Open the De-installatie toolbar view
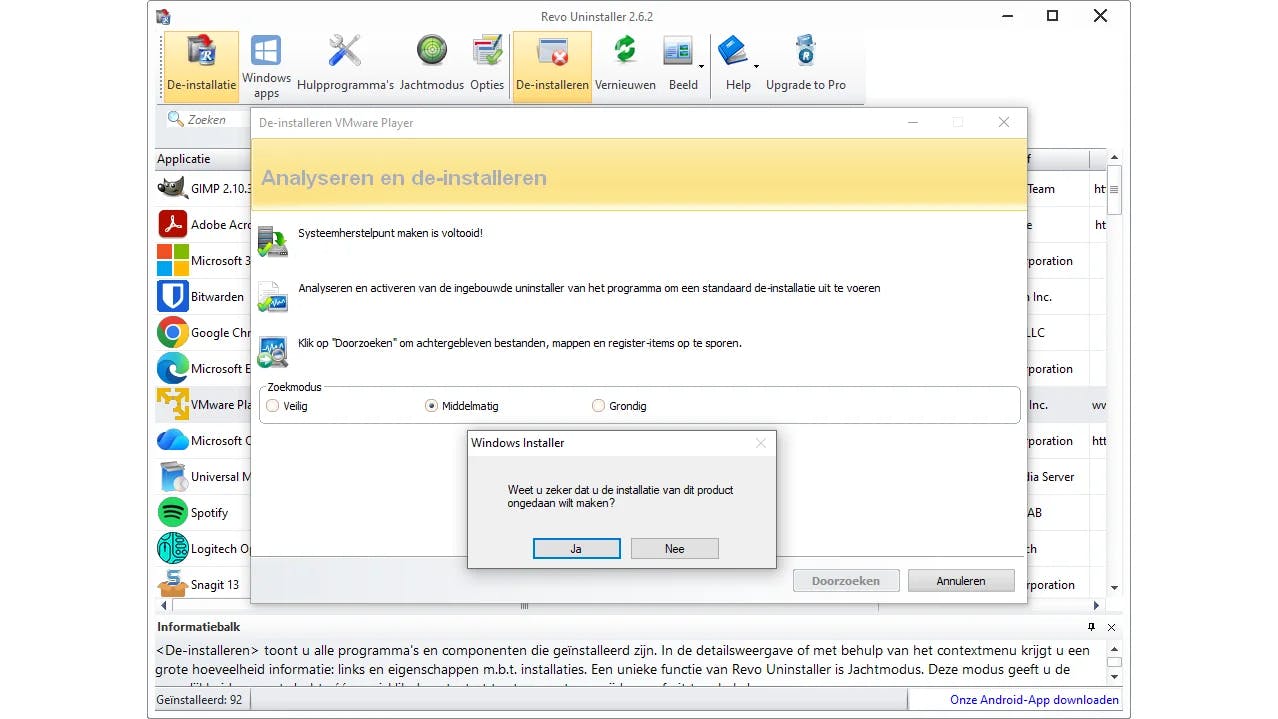 (x=201, y=65)
